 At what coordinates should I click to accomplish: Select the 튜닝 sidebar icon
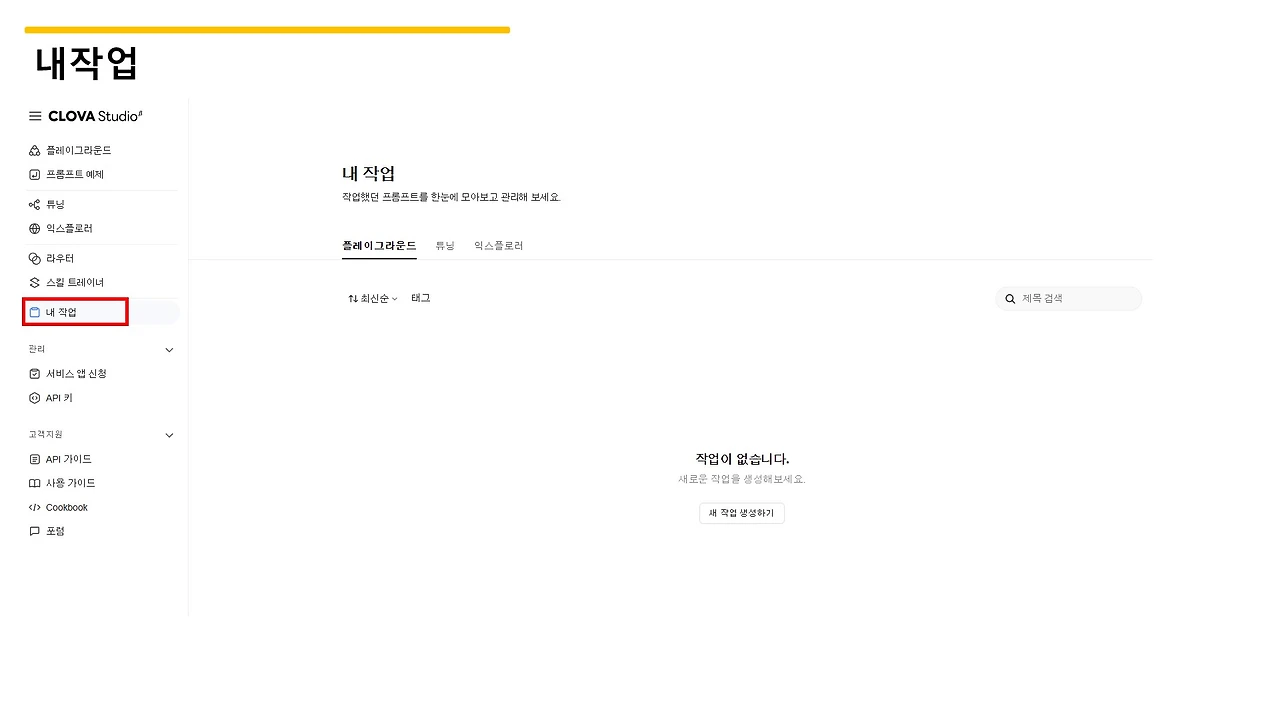(x=34, y=204)
